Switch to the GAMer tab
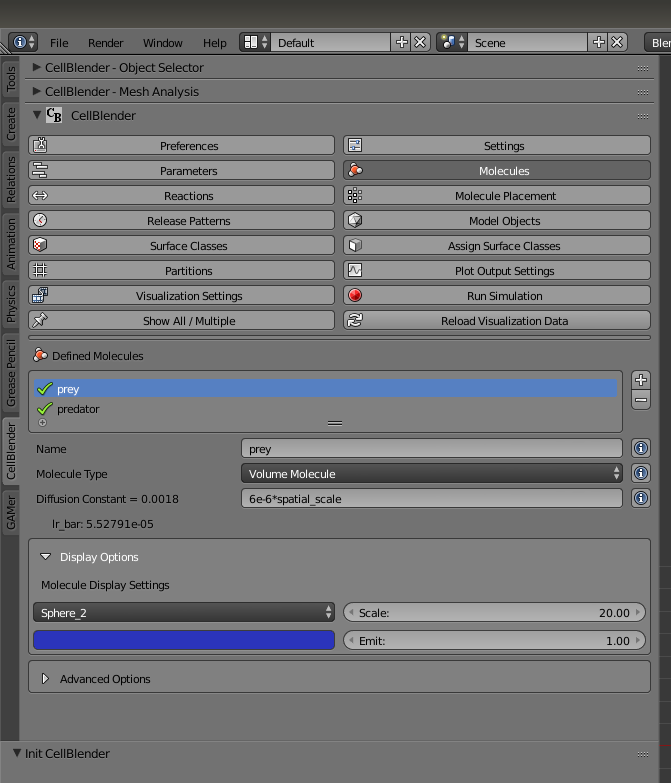Image resolution: width=671 pixels, height=783 pixels. 10,512
